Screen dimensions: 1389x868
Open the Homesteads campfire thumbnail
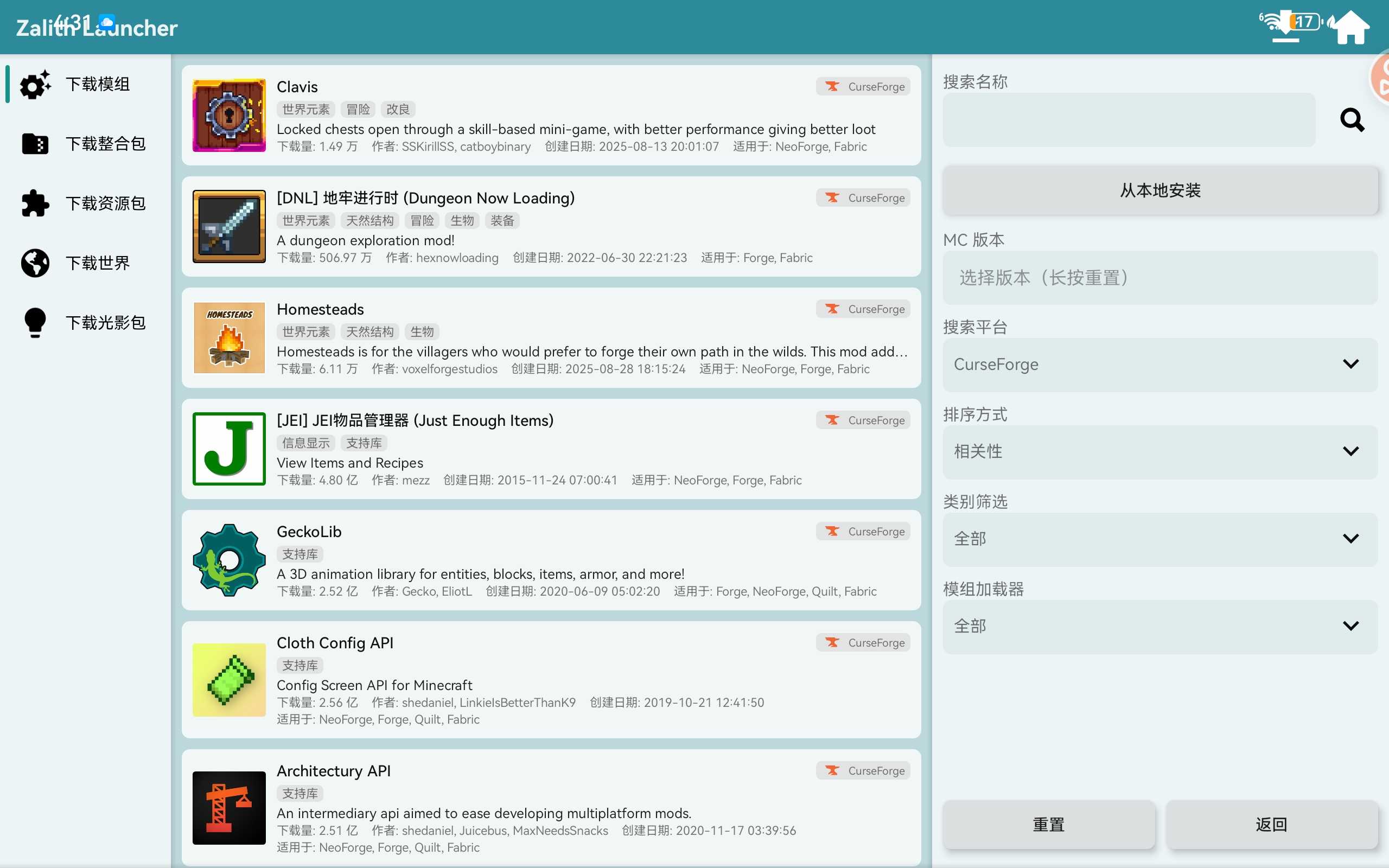(229, 337)
